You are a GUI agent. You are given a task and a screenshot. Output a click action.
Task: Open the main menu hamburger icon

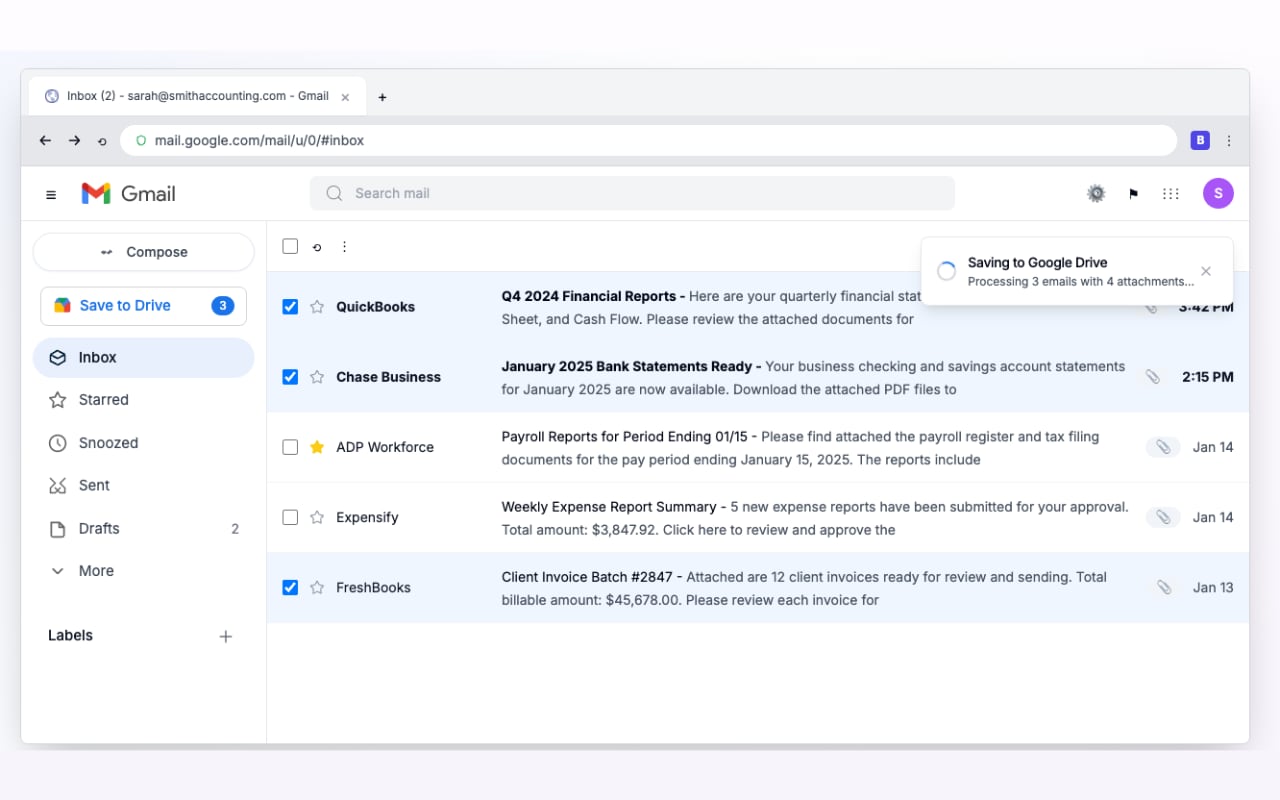tap(51, 194)
